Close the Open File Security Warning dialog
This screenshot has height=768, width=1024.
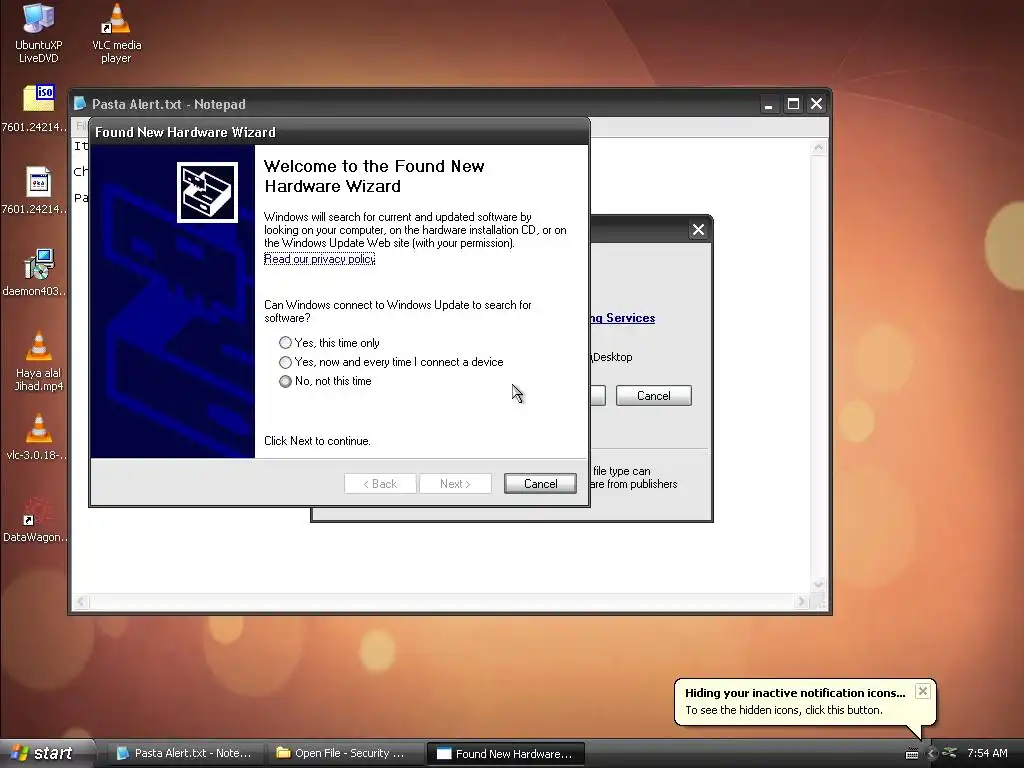[698, 230]
